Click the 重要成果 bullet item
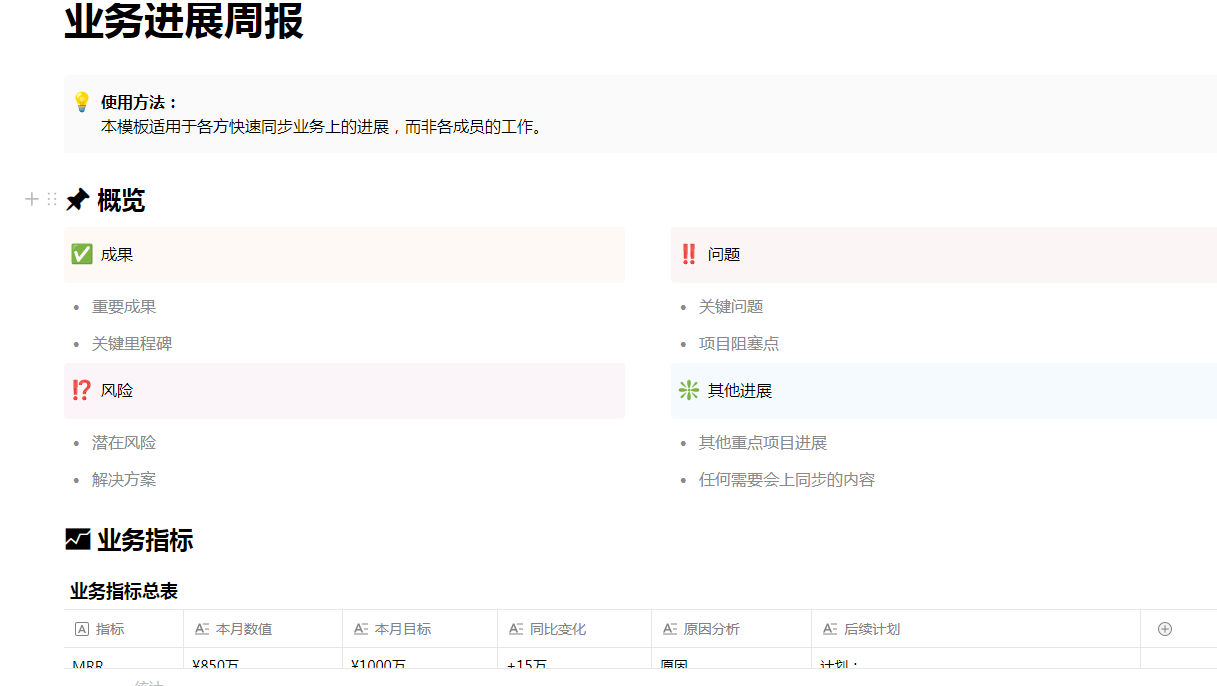Screen dimensions: 1217x686 click(124, 307)
